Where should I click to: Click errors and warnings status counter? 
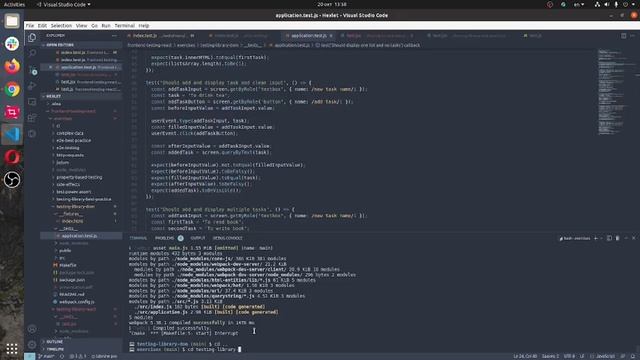(x=78, y=356)
